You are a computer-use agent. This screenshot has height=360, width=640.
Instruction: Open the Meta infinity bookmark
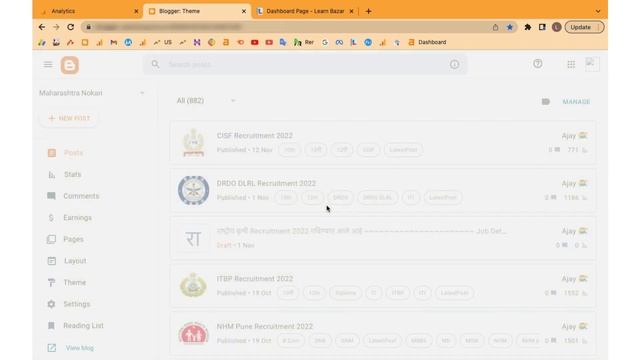[339, 42]
